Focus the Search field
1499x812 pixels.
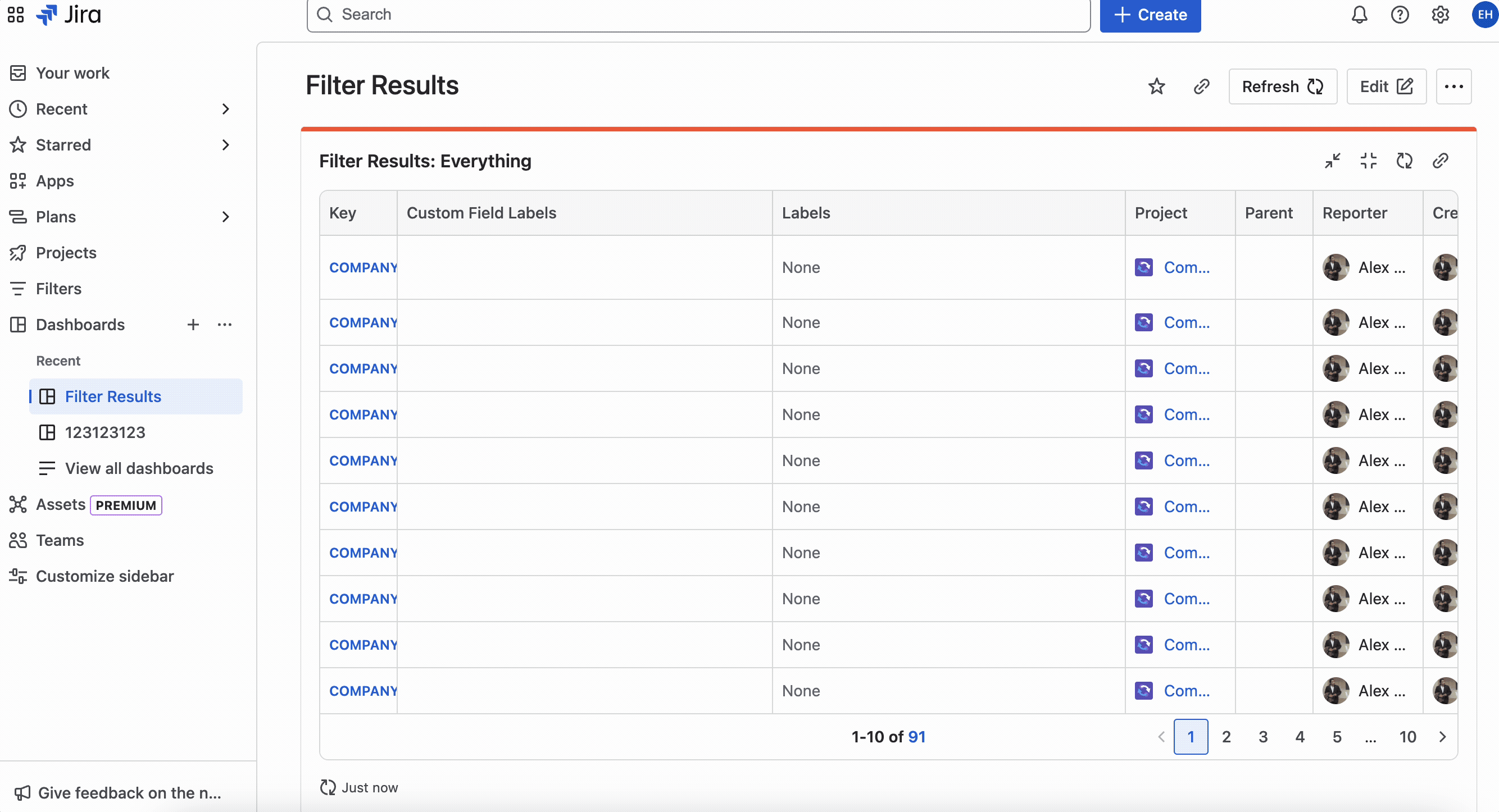click(x=698, y=15)
